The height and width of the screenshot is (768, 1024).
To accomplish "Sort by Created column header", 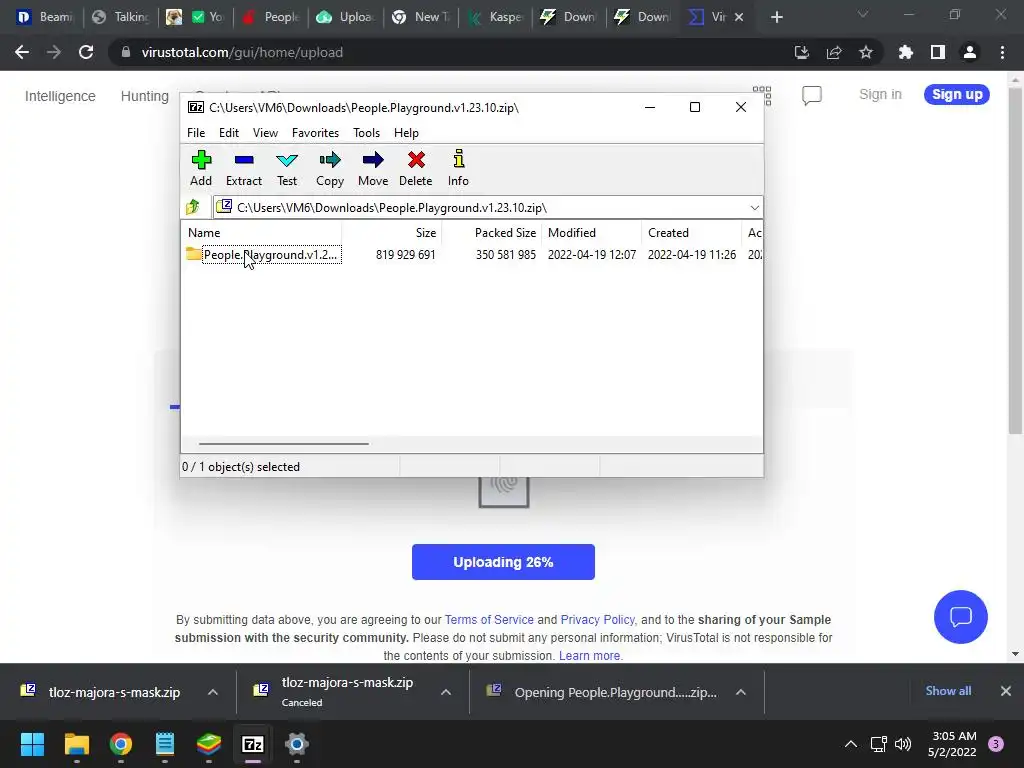I will [668, 232].
